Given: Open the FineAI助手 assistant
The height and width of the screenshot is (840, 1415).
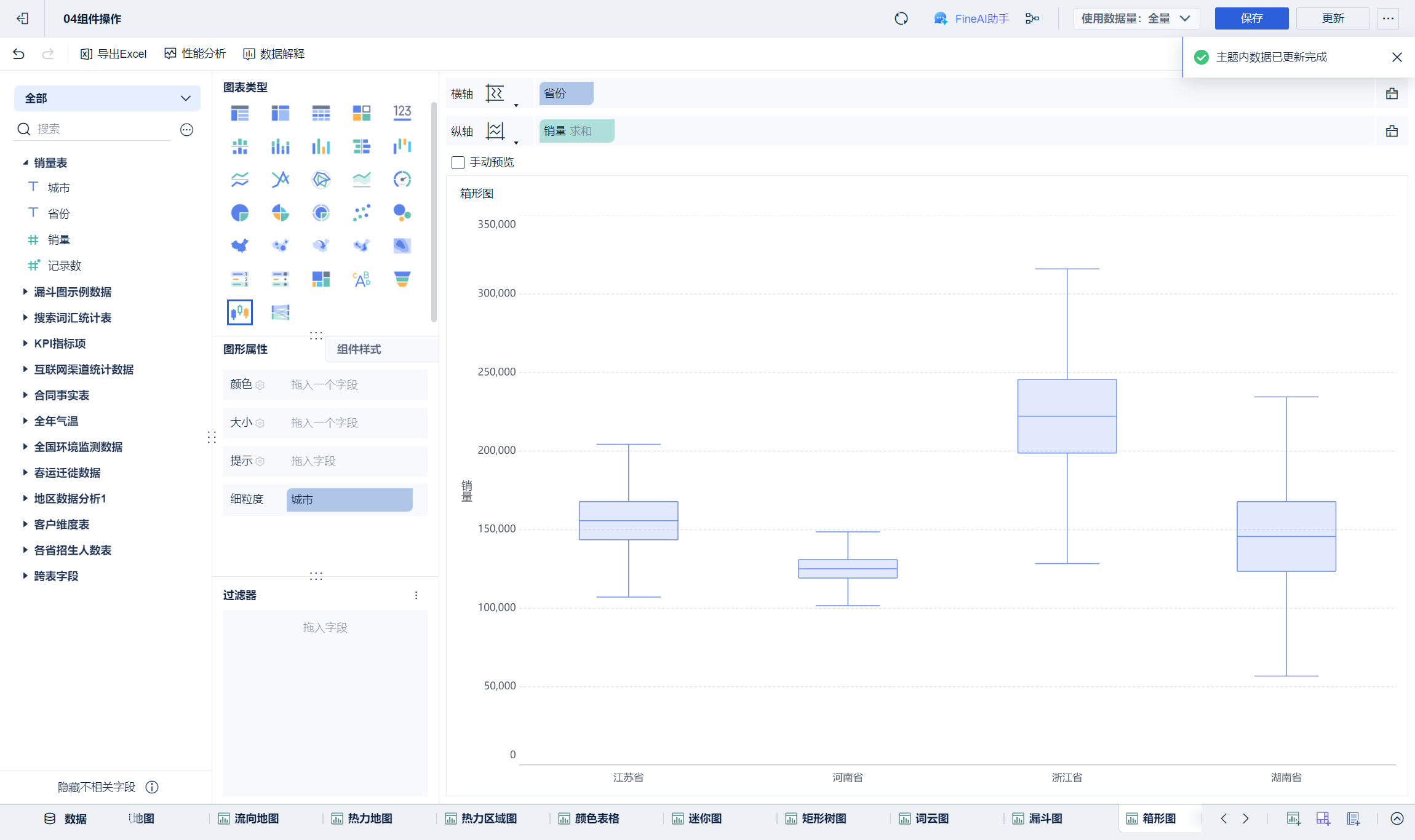Looking at the screenshot, I should pyautogui.click(x=971, y=18).
